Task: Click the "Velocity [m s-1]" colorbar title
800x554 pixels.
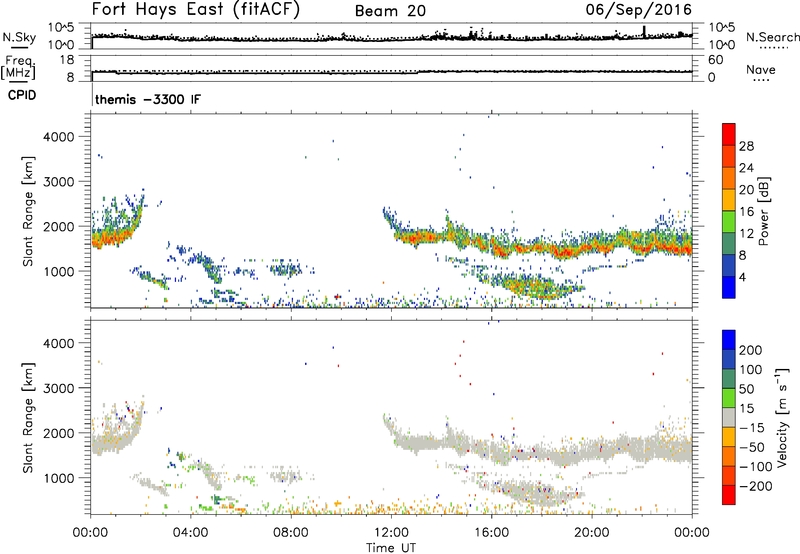Action: pos(782,417)
